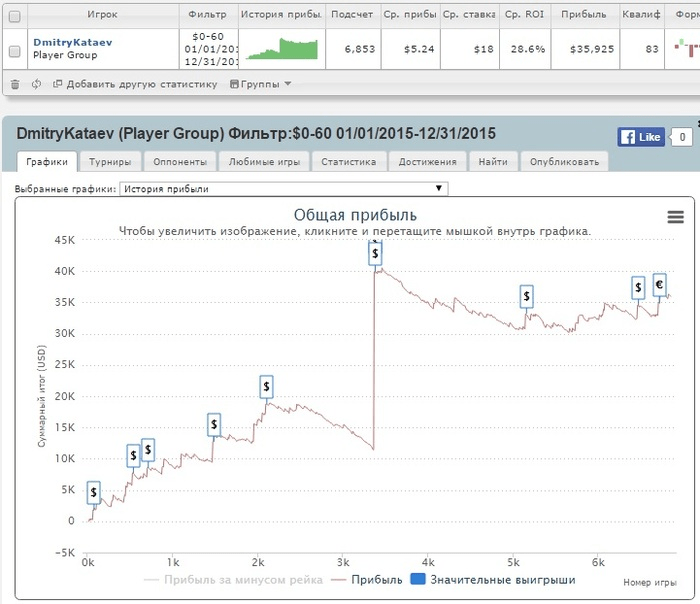Sort by the Квалиф column header

[x=642, y=14]
